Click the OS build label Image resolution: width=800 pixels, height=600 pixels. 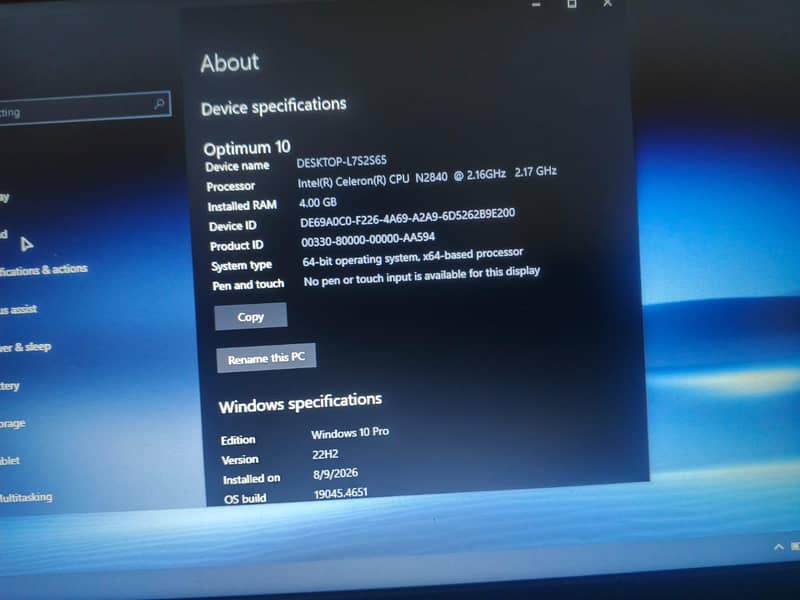coord(245,498)
